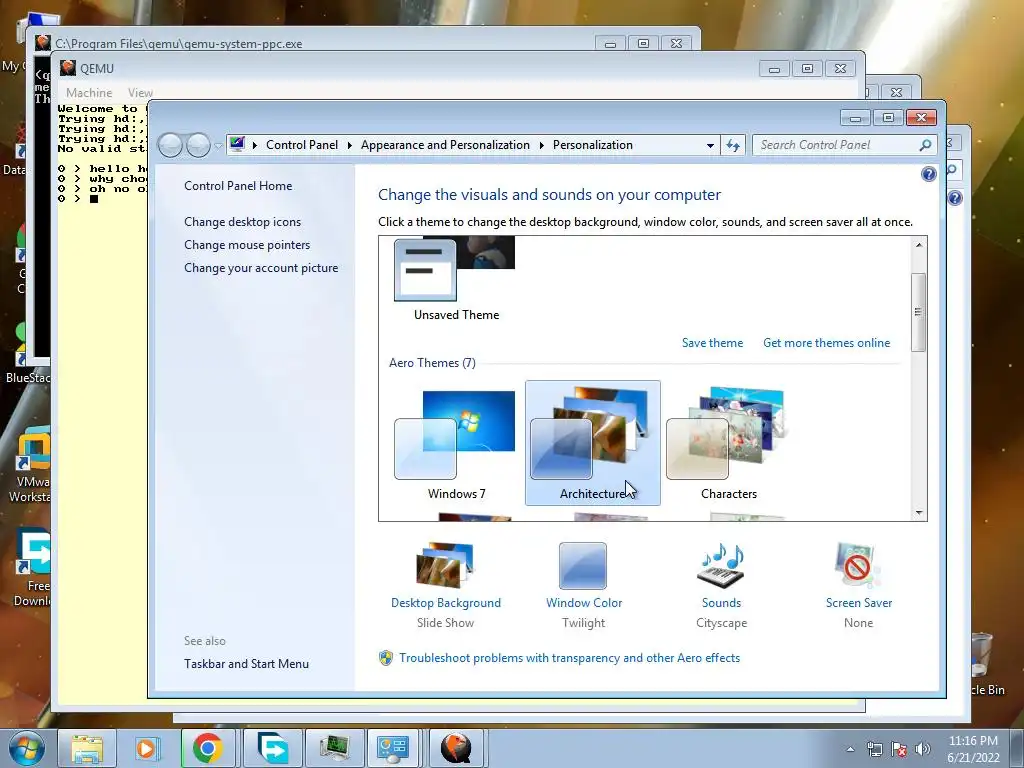This screenshot has height=768, width=1024.
Task: Click Save theme link
Action: point(712,343)
